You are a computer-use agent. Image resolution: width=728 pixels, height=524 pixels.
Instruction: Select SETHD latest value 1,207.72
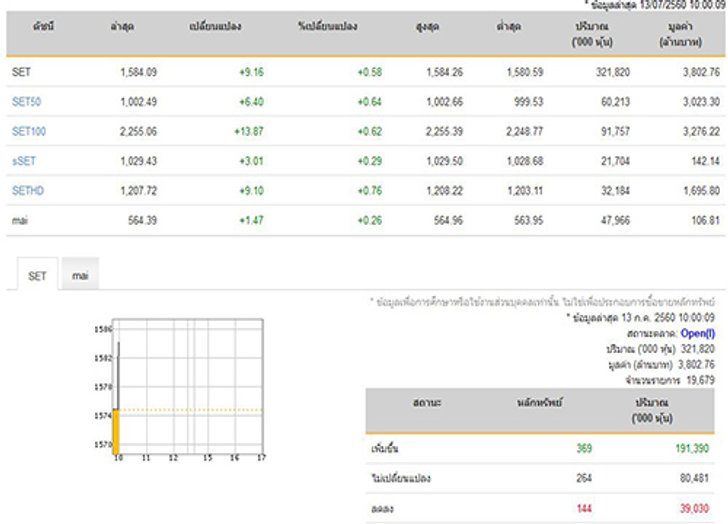[x=138, y=191]
